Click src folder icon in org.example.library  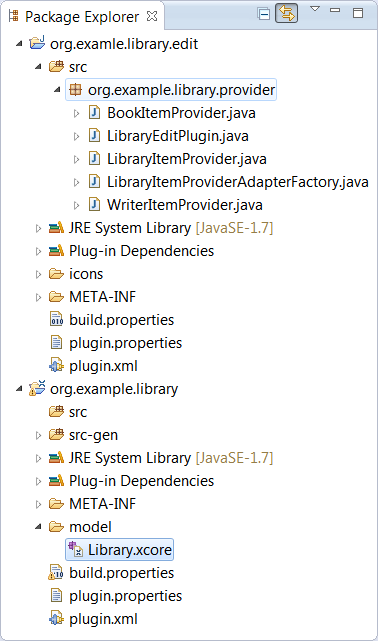(x=56, y=411)
